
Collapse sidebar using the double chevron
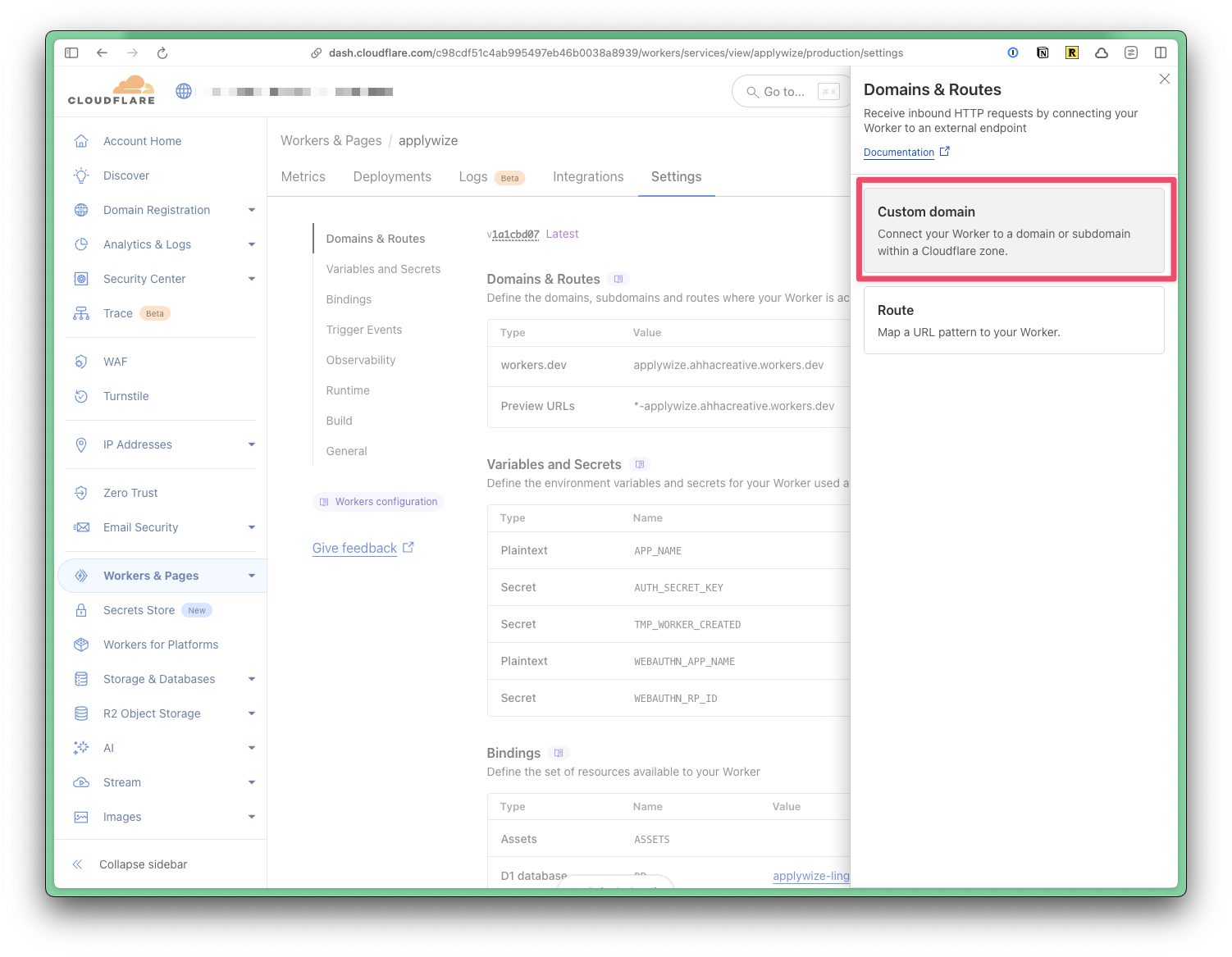pyautogui.click(x=78, y=864)
